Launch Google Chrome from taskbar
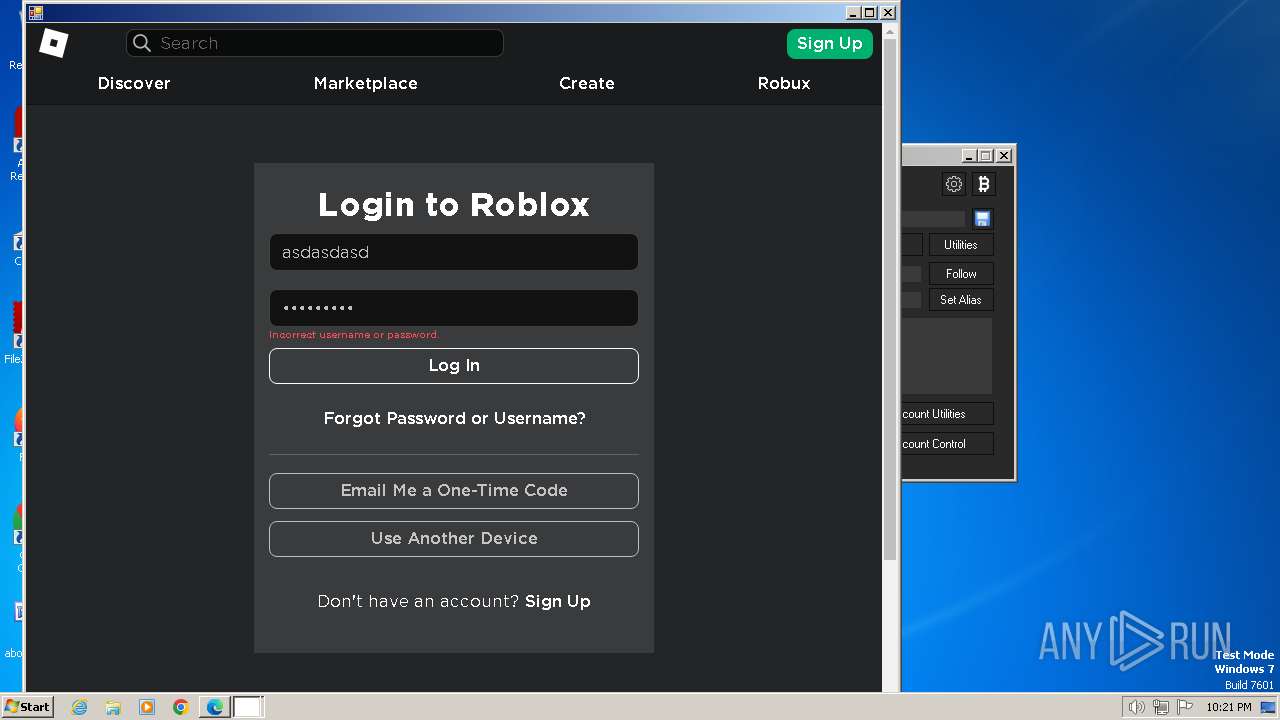The image size is (1280, 720). pos(181,707)
